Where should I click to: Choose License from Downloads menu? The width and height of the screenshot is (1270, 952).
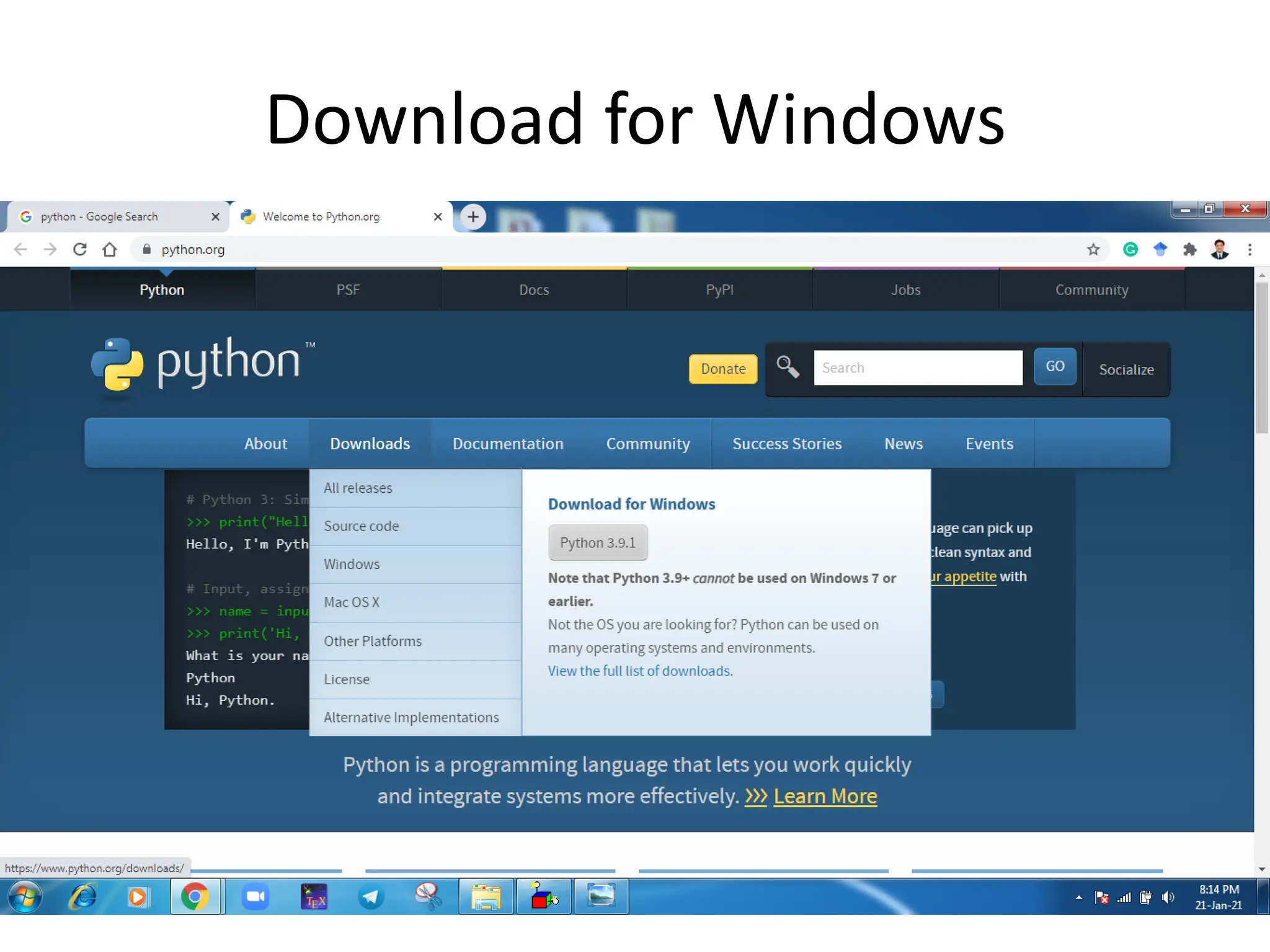pos(415,679)
